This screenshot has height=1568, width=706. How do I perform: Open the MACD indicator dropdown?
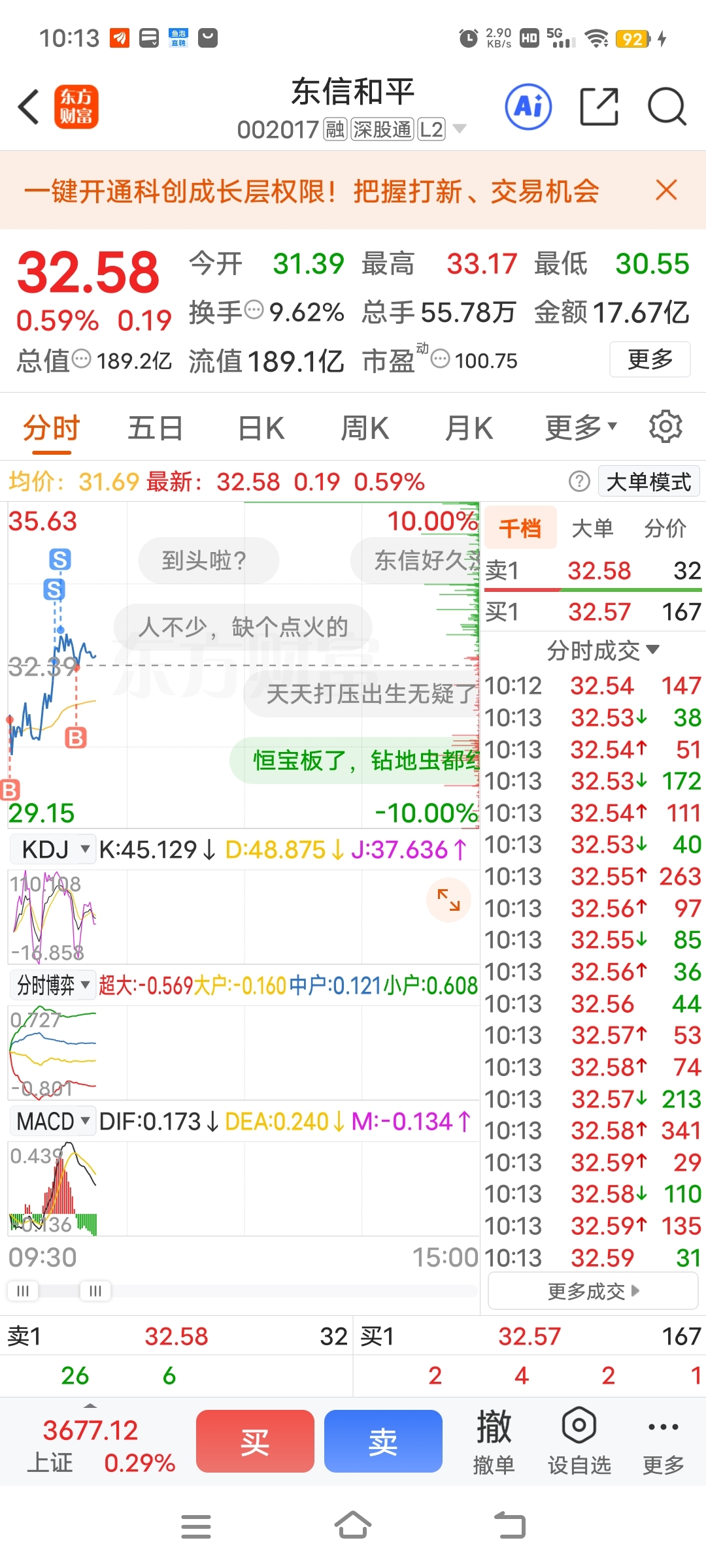53,1121
